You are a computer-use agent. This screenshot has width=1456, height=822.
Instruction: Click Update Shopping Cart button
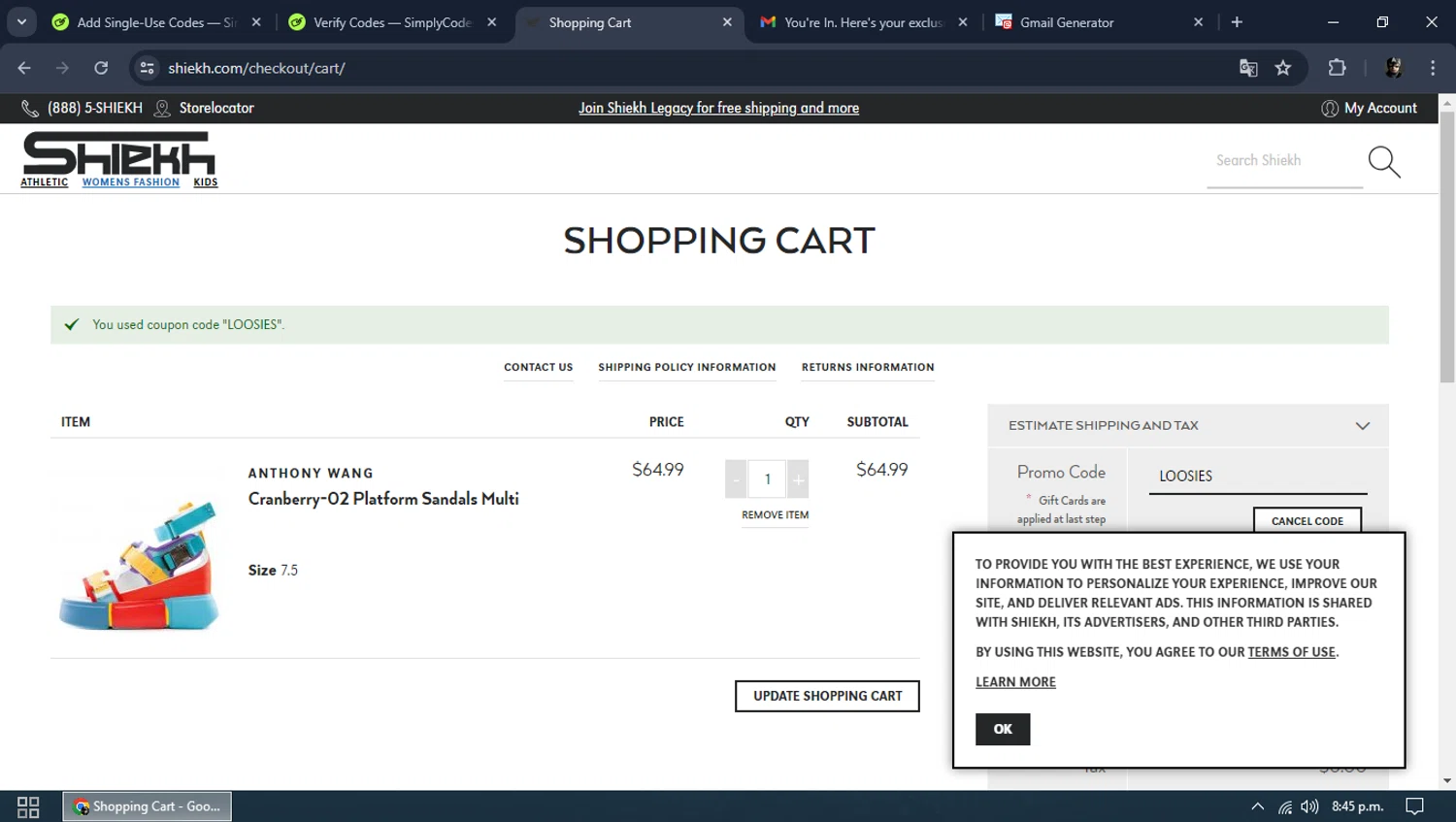pyautogui.click(x=827, y=696)
